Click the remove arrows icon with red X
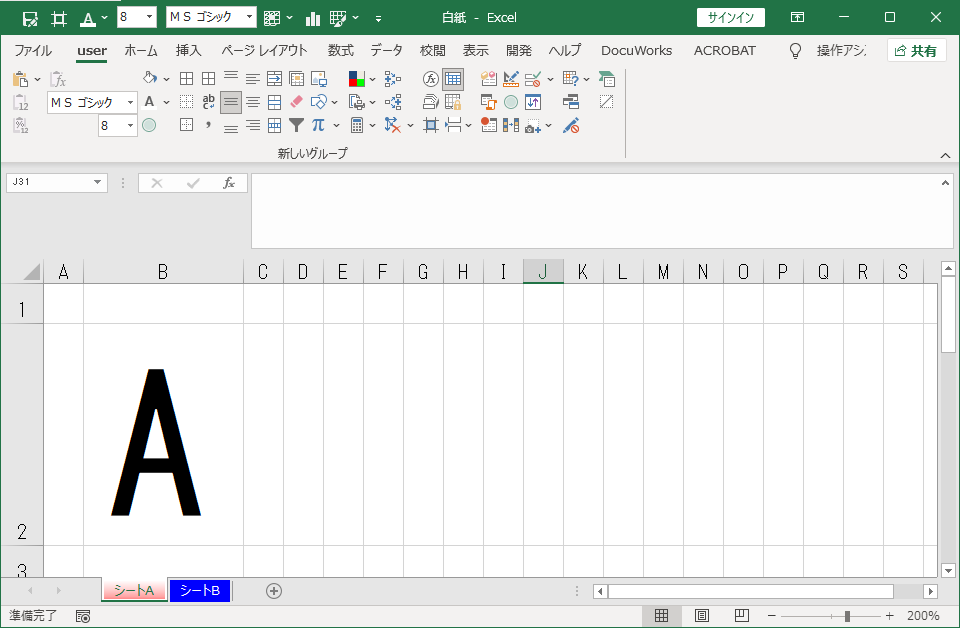 [x=392, y=125]
